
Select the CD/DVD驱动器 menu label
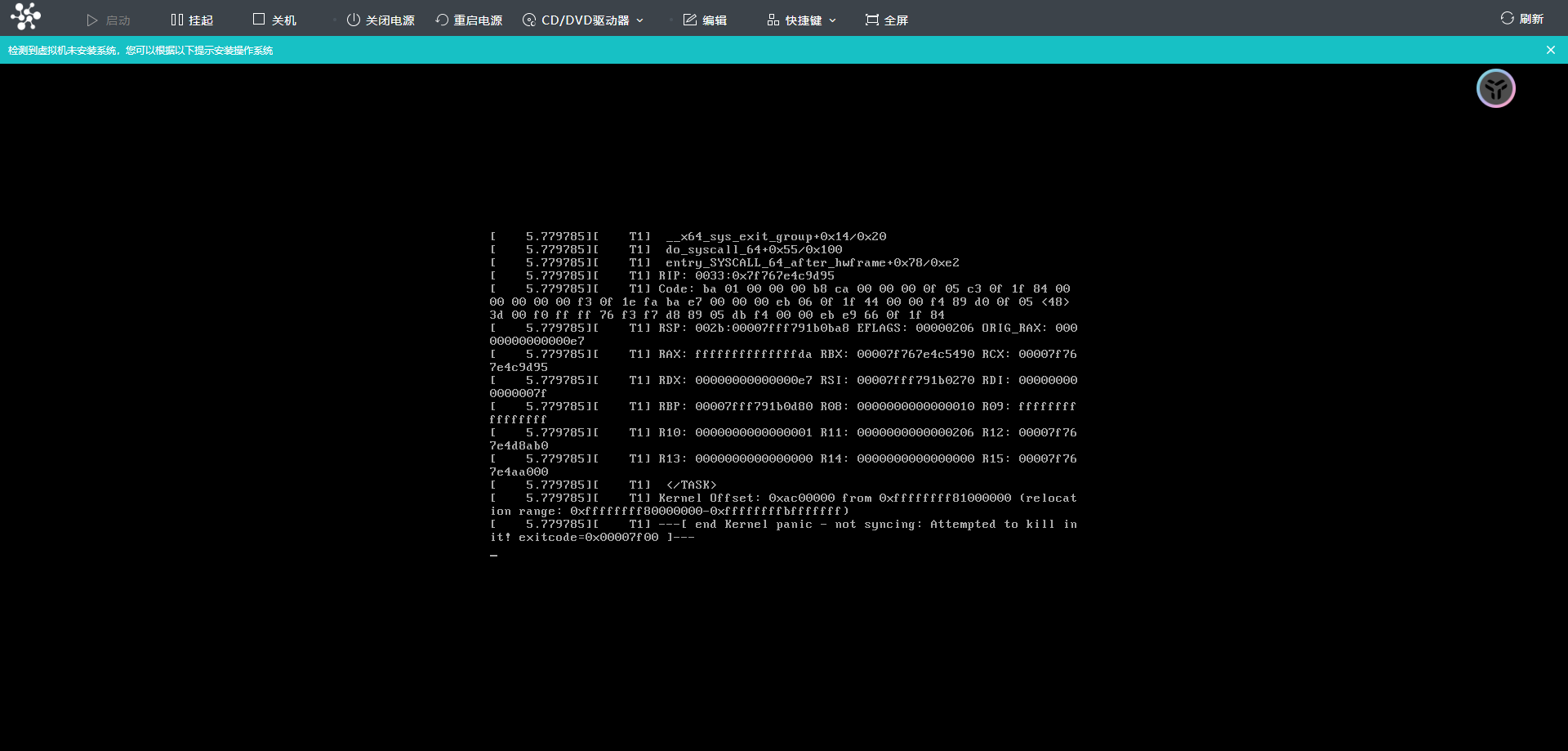tap(585, 20)
